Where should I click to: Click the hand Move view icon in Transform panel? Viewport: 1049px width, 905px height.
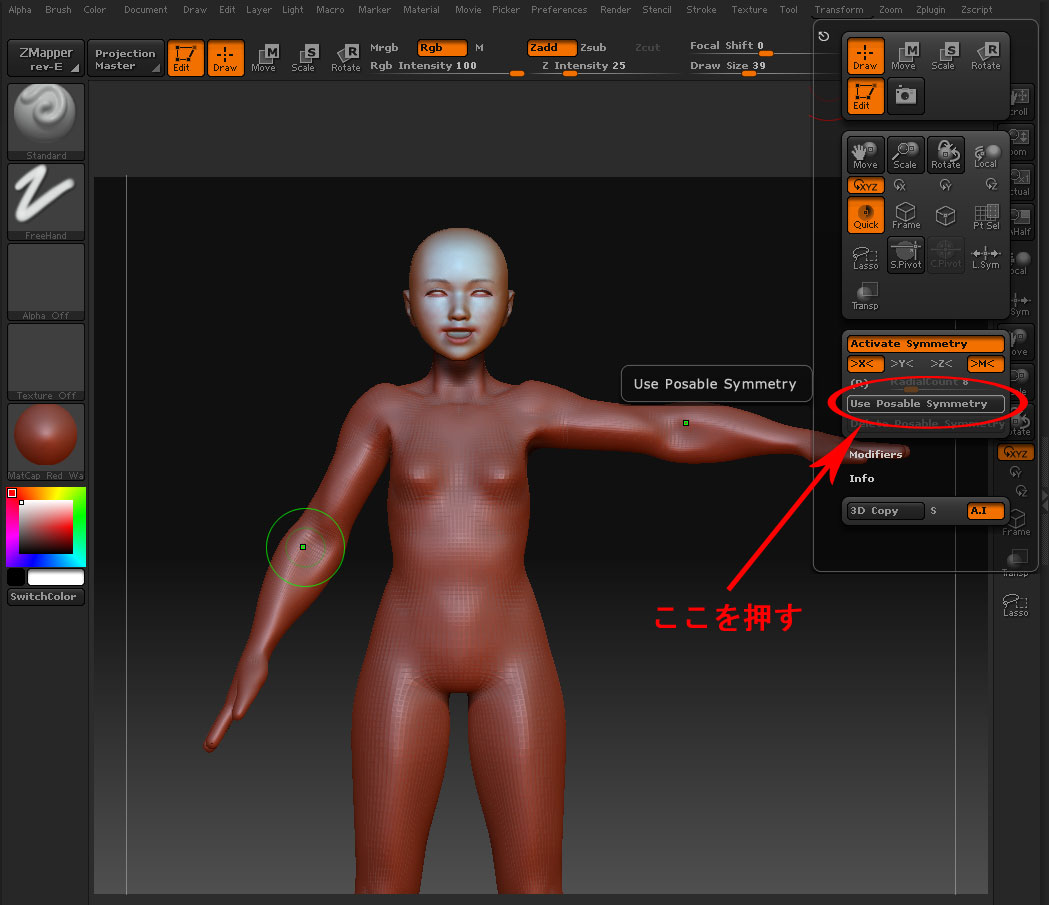click(865, 155)
